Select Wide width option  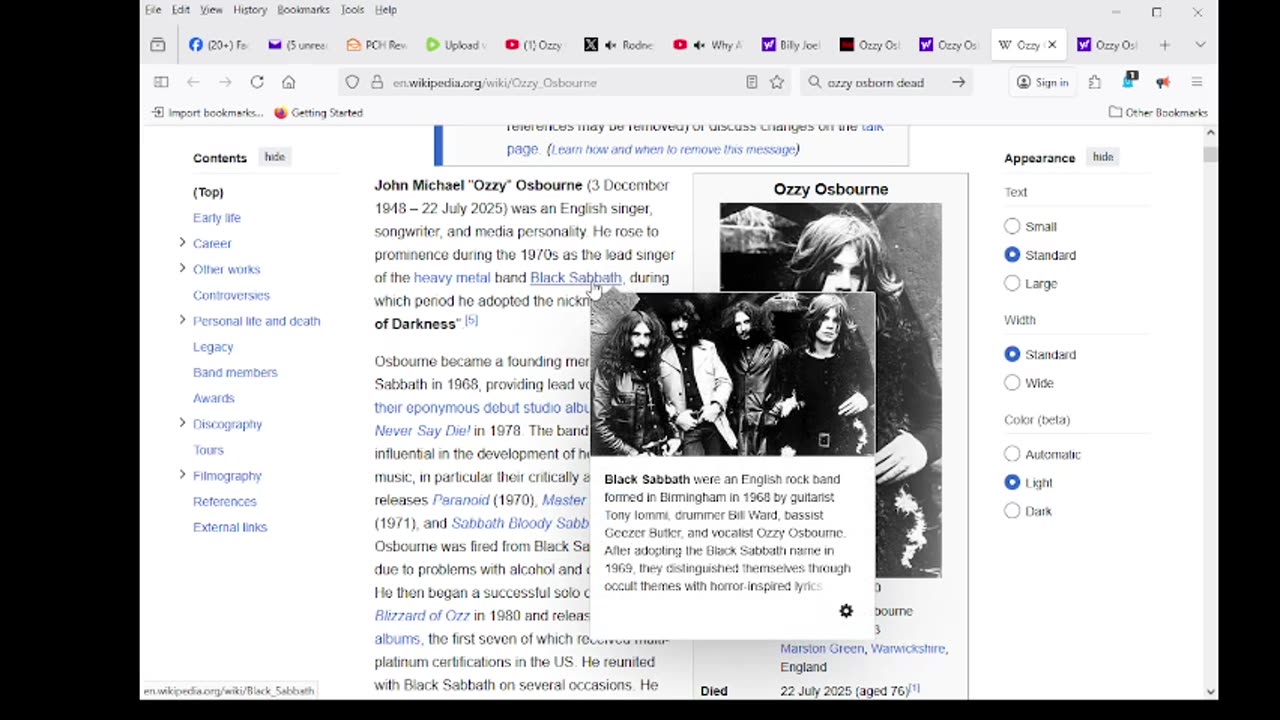1012,382
